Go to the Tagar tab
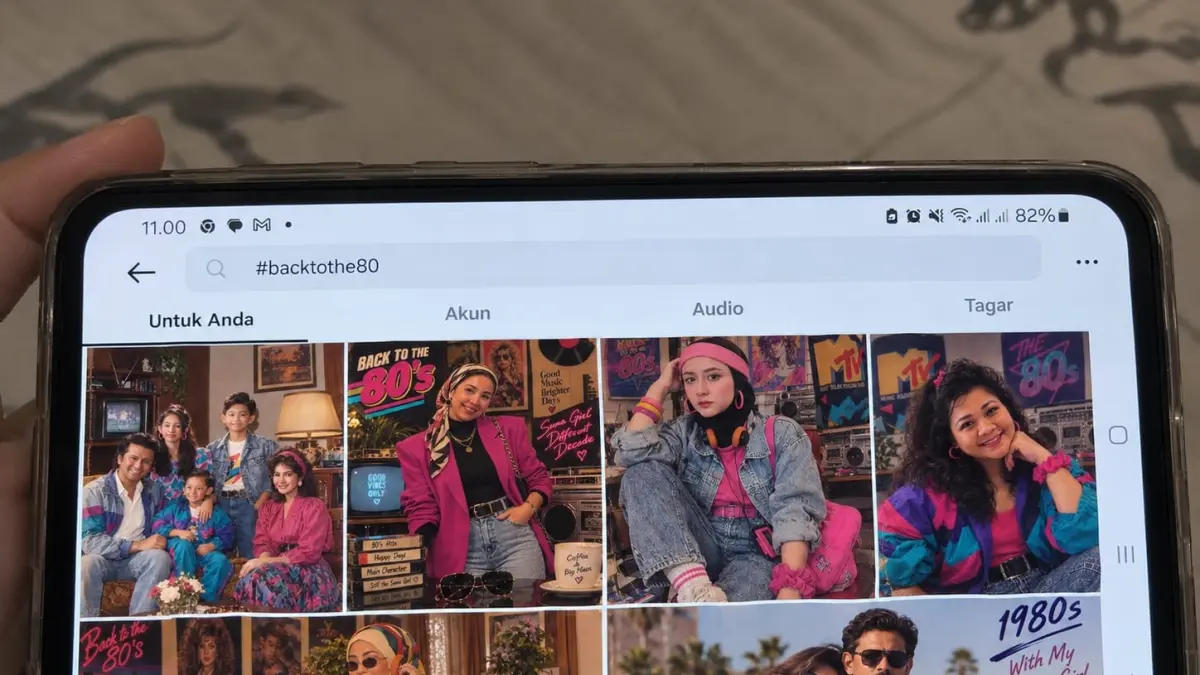The image size is (1200, 675). [989, 306]
